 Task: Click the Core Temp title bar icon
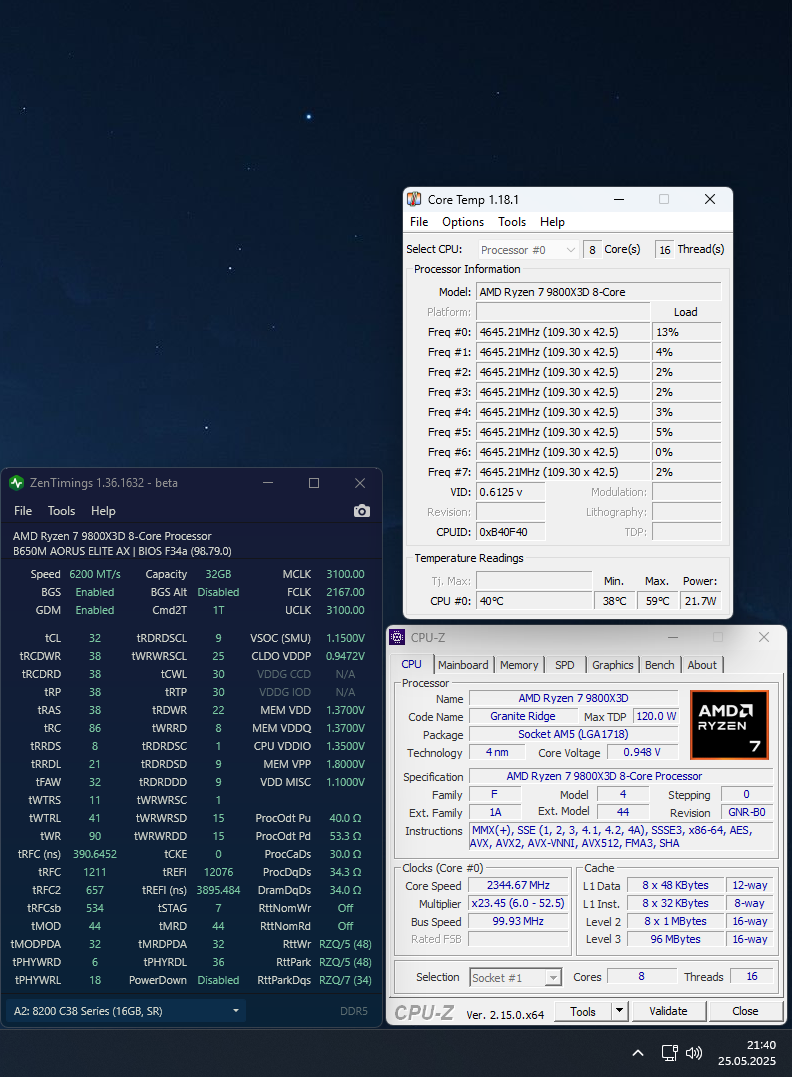[x=414, y=199]
